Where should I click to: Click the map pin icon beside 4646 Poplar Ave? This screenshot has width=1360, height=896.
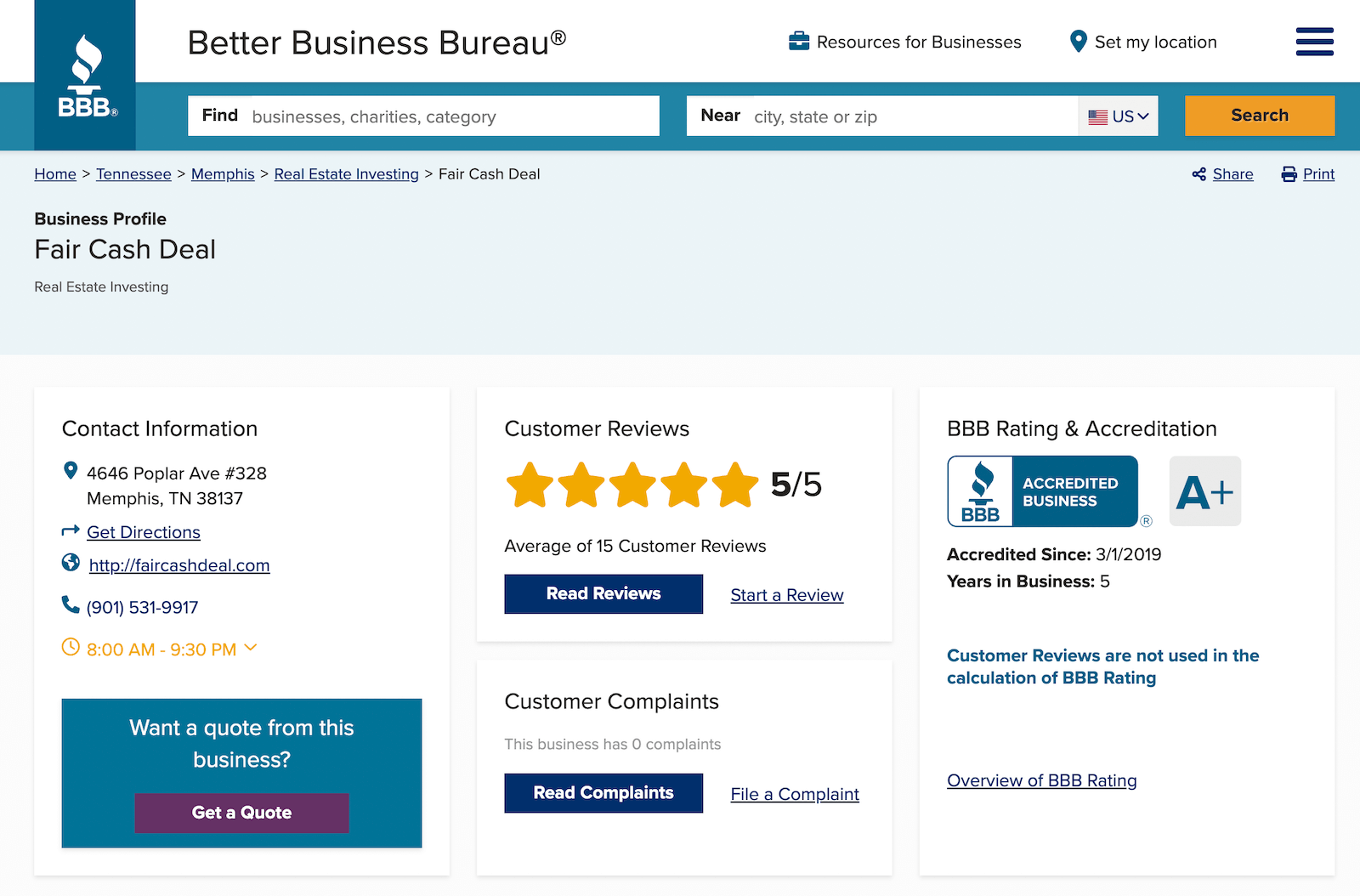71,471
